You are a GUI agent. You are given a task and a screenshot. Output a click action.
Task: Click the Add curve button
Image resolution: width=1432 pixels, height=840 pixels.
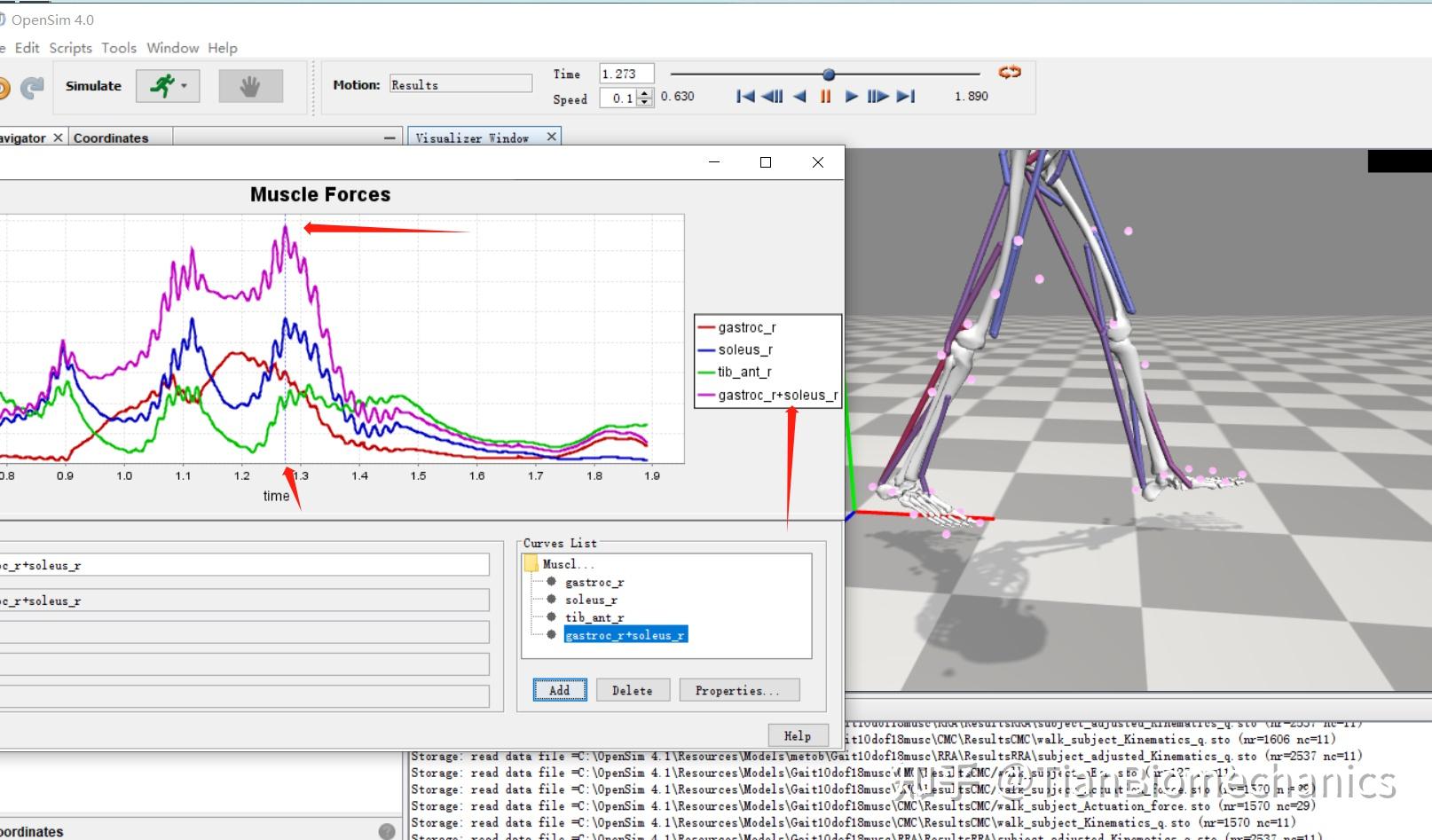(x=559, y=690)
